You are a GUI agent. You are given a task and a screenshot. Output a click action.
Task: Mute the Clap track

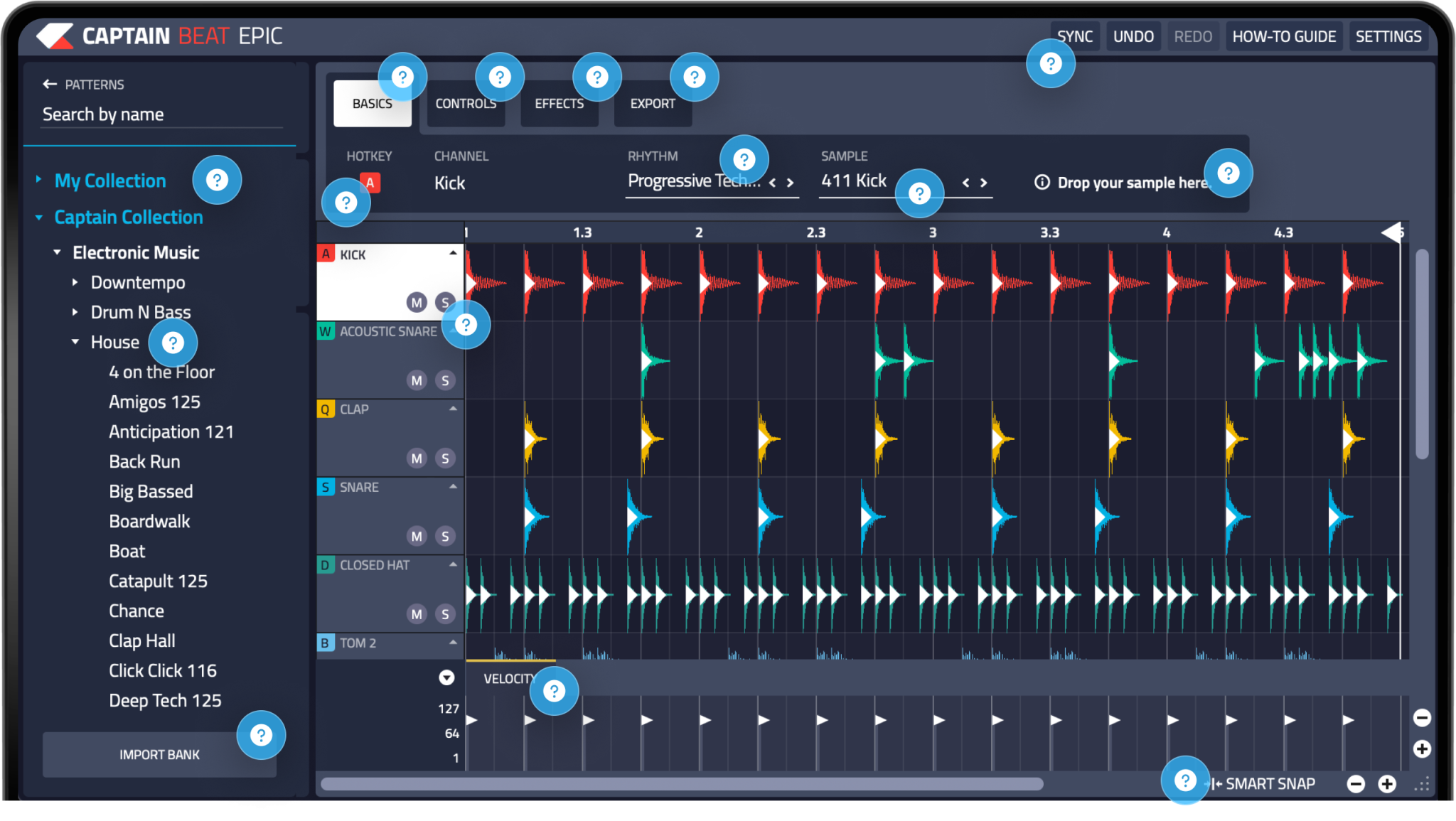click(x=417, y=458)
